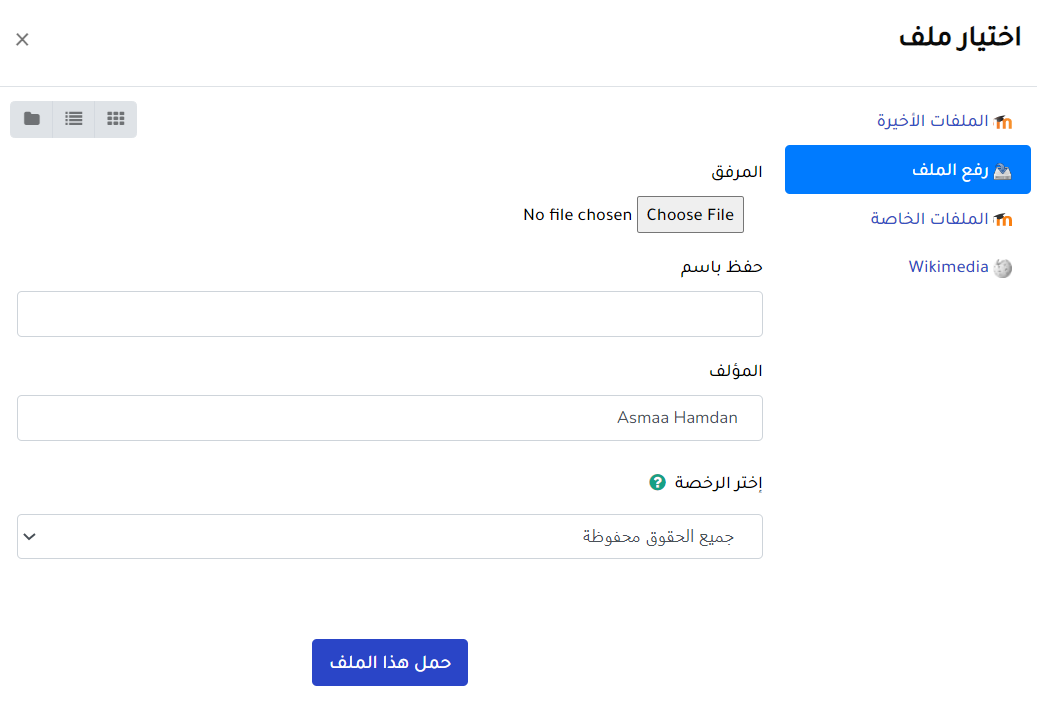Click the Wikimedia globe icon
This screenshot has height=711, width=1037.
(x=1003, y=268)
